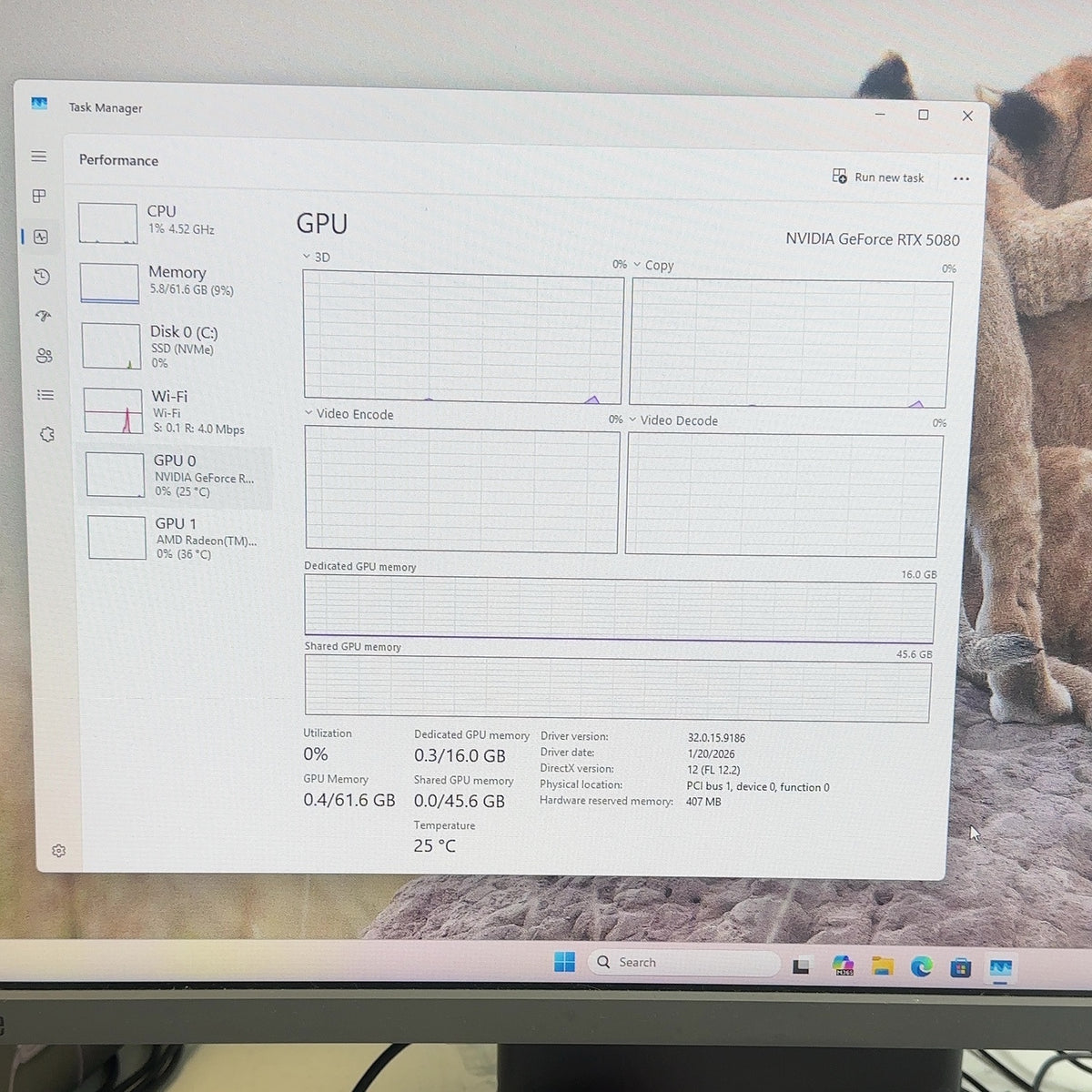Select Disk 0 (C:) performance item
Image resolution: width=1092 pixels, height=1092 pixels.
(175, 346)
